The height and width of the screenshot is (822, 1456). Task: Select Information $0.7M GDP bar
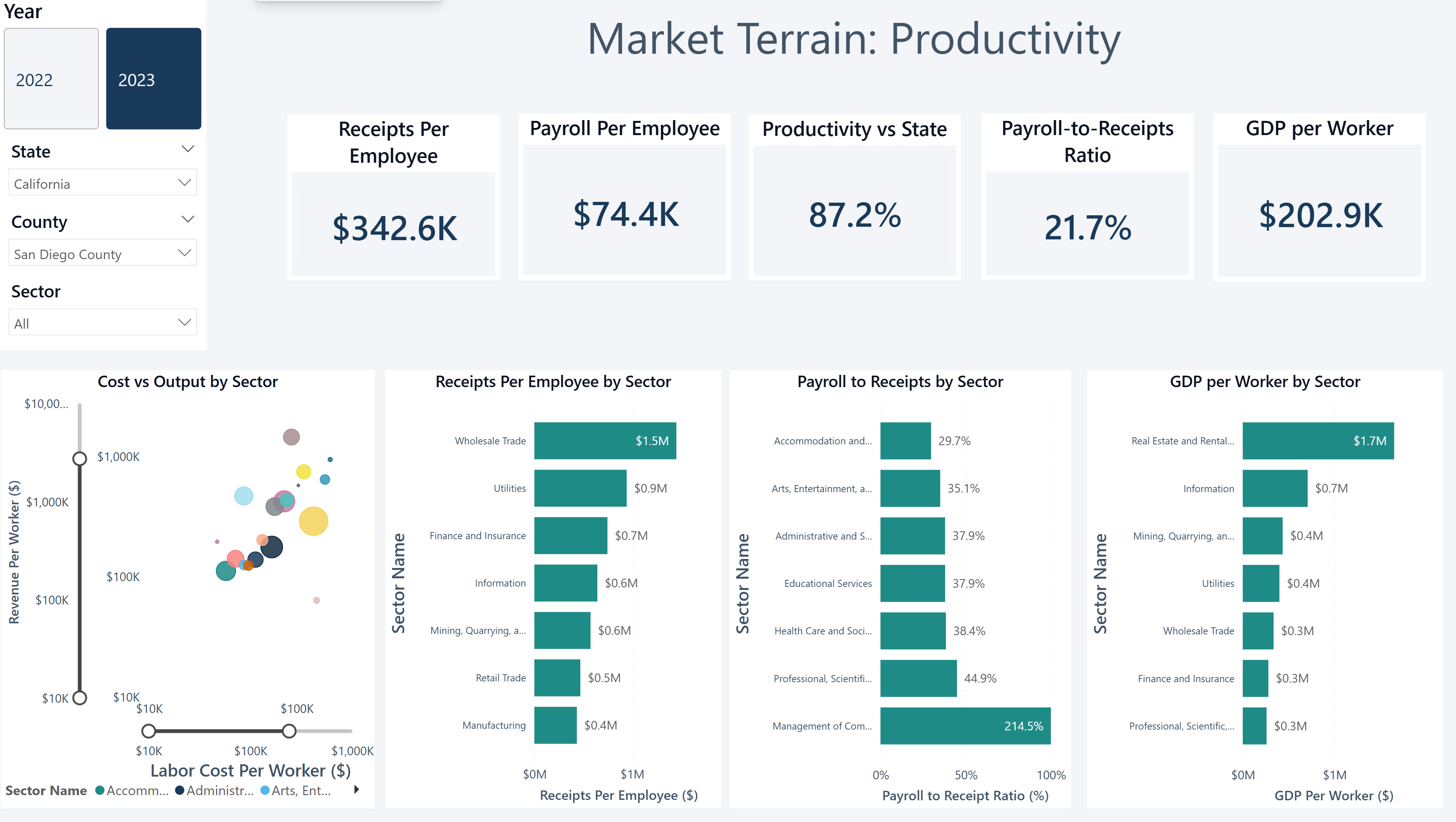1274,488
